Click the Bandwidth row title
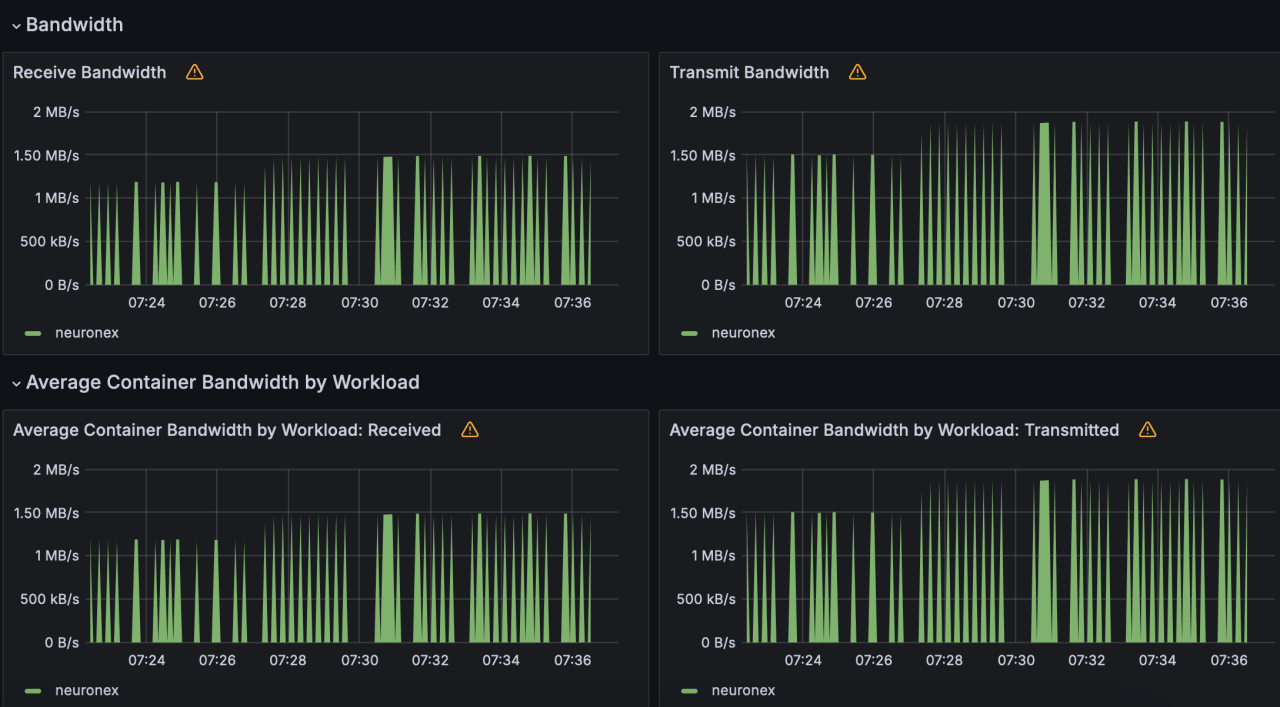The width and height of the screenshot is (1280, 707). click(75, 25)
